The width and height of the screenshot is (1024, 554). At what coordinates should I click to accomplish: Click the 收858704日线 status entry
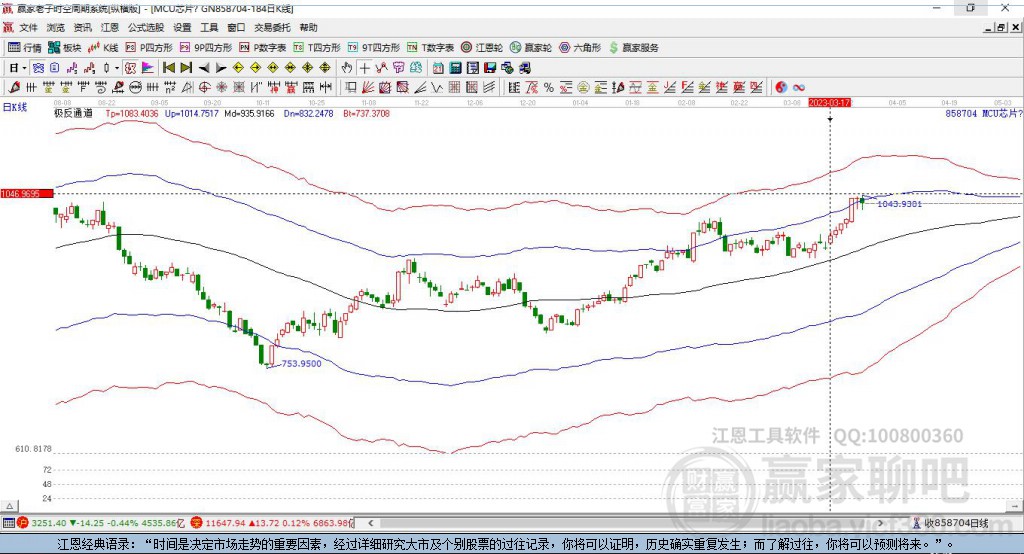point(950,523)
